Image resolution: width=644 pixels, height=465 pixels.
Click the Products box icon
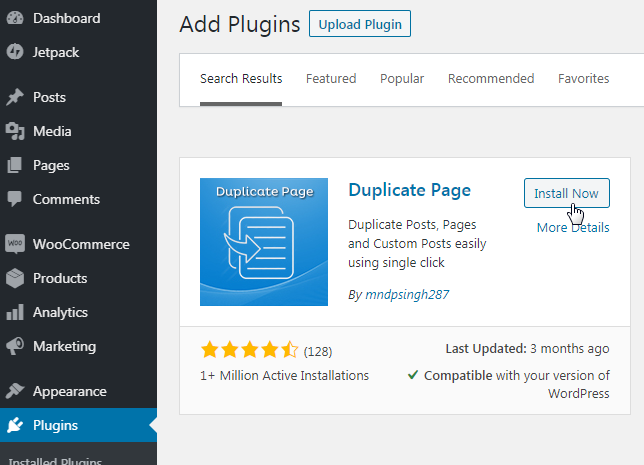[x=15, y=278]
